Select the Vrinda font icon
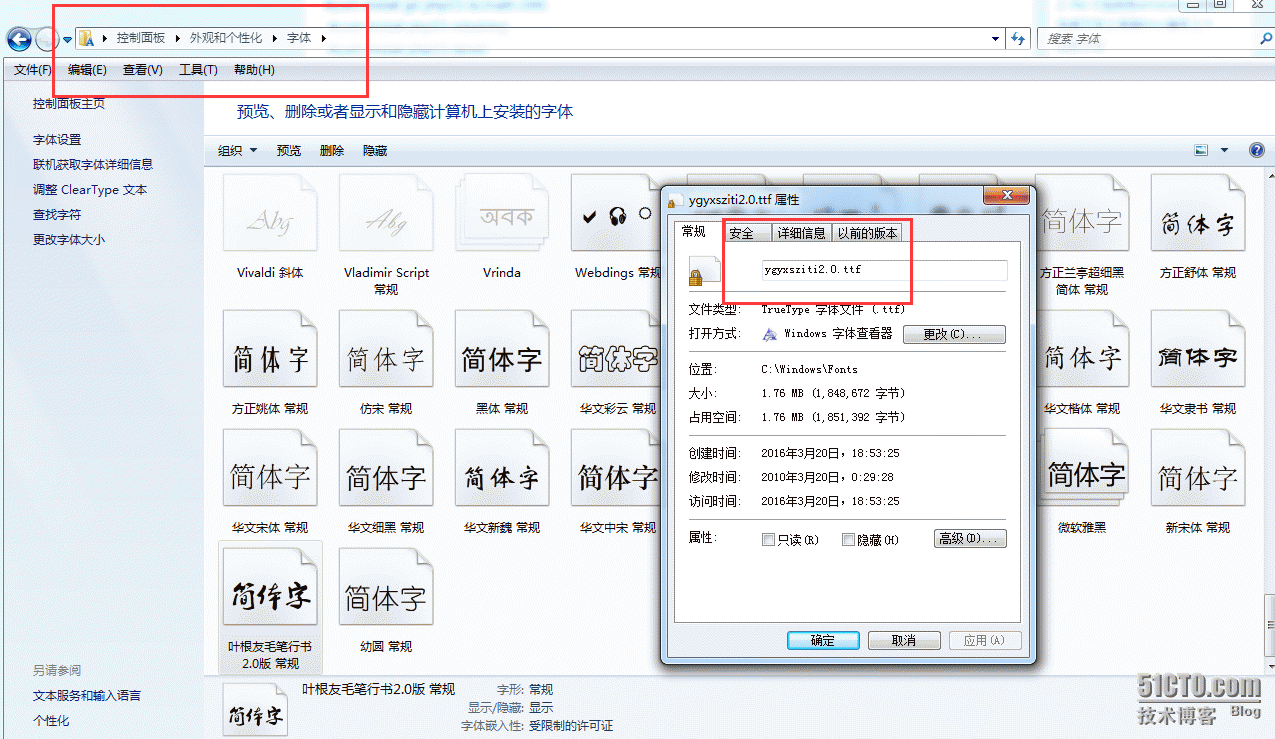1275x739 pixels. click(502, 213)
